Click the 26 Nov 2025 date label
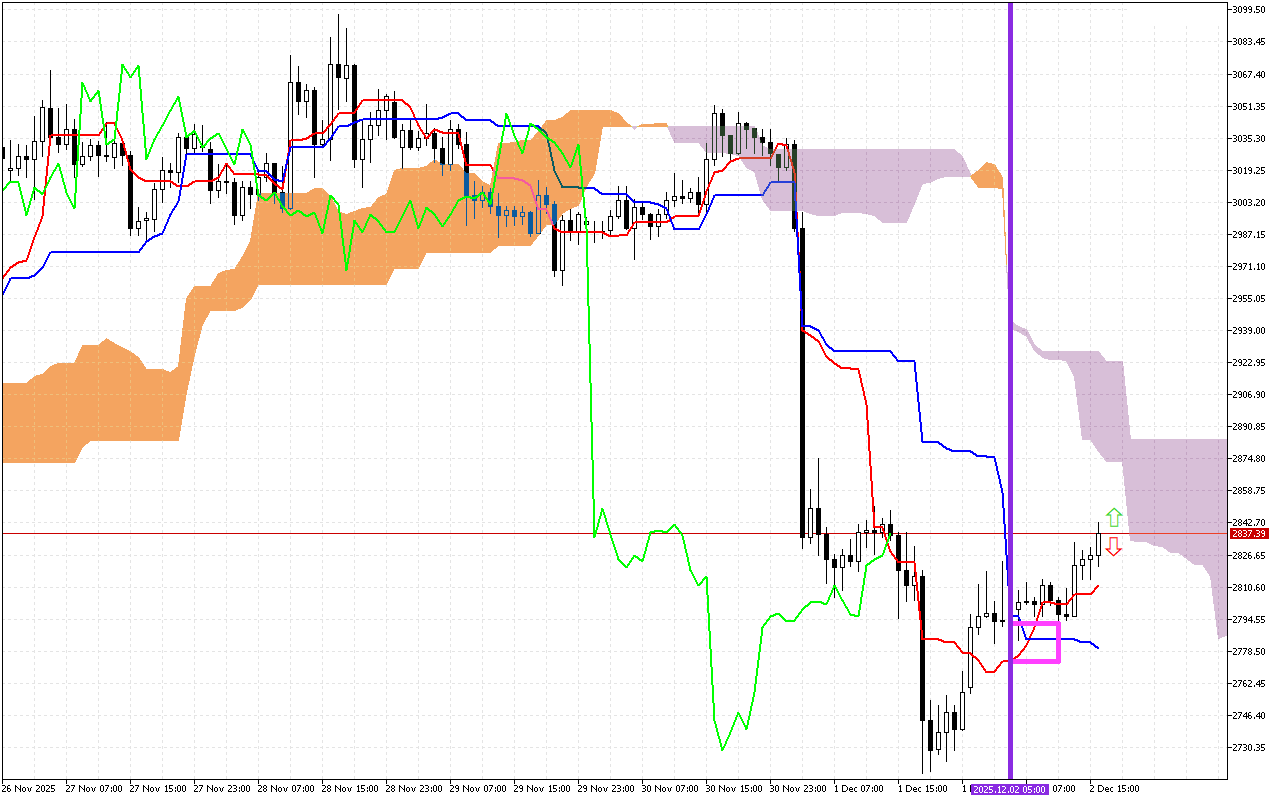 30,789
